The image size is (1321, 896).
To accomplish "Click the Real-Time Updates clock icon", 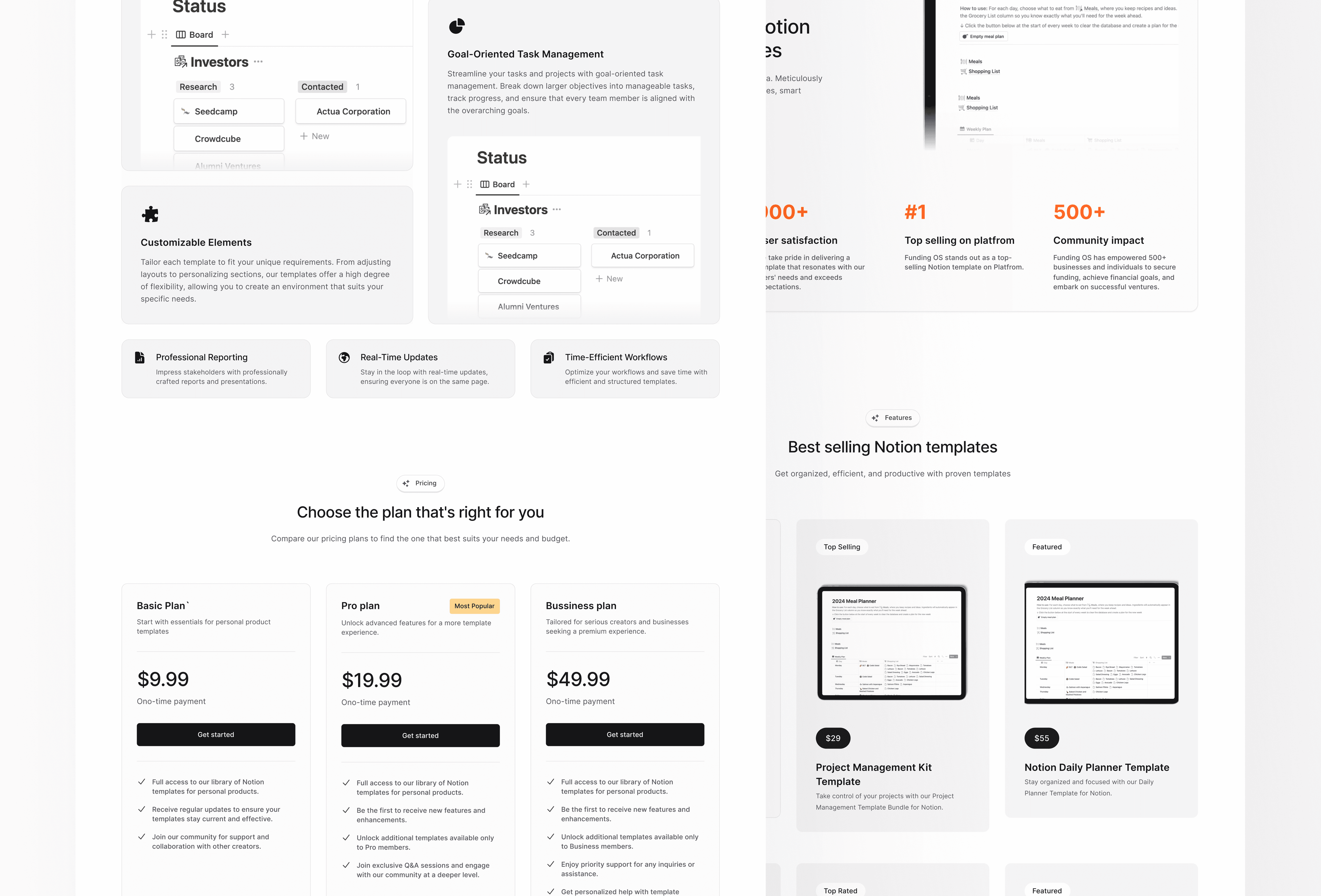I will [x=344, y=357].
